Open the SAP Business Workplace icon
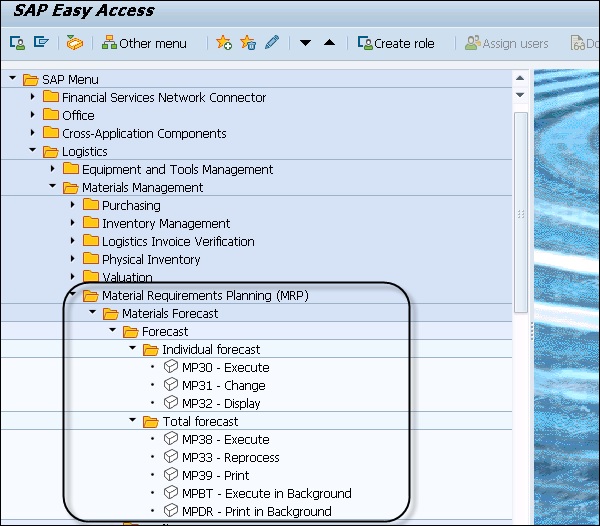Screen dimensions: 600x526 74,44
